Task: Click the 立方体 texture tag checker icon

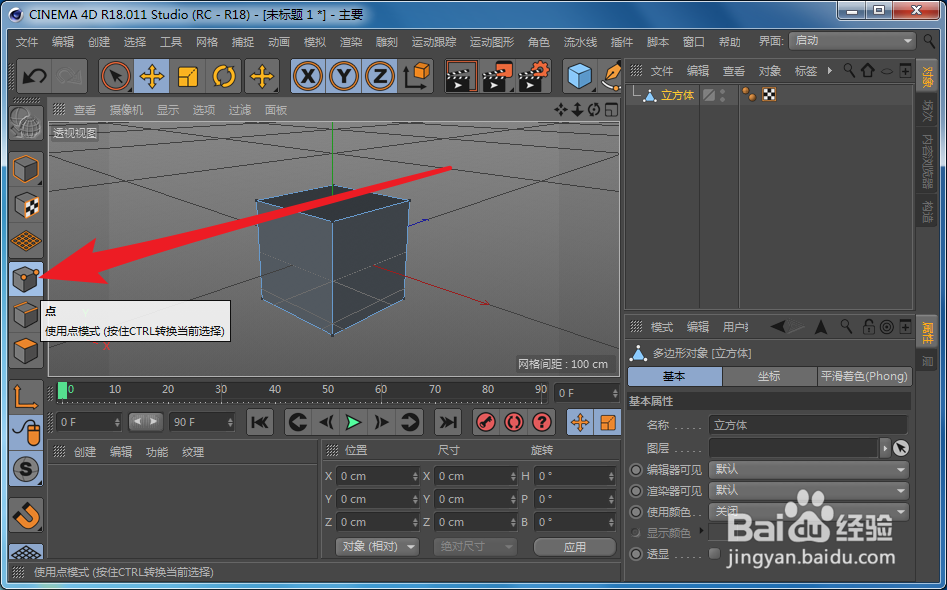Action: [769, 94]
